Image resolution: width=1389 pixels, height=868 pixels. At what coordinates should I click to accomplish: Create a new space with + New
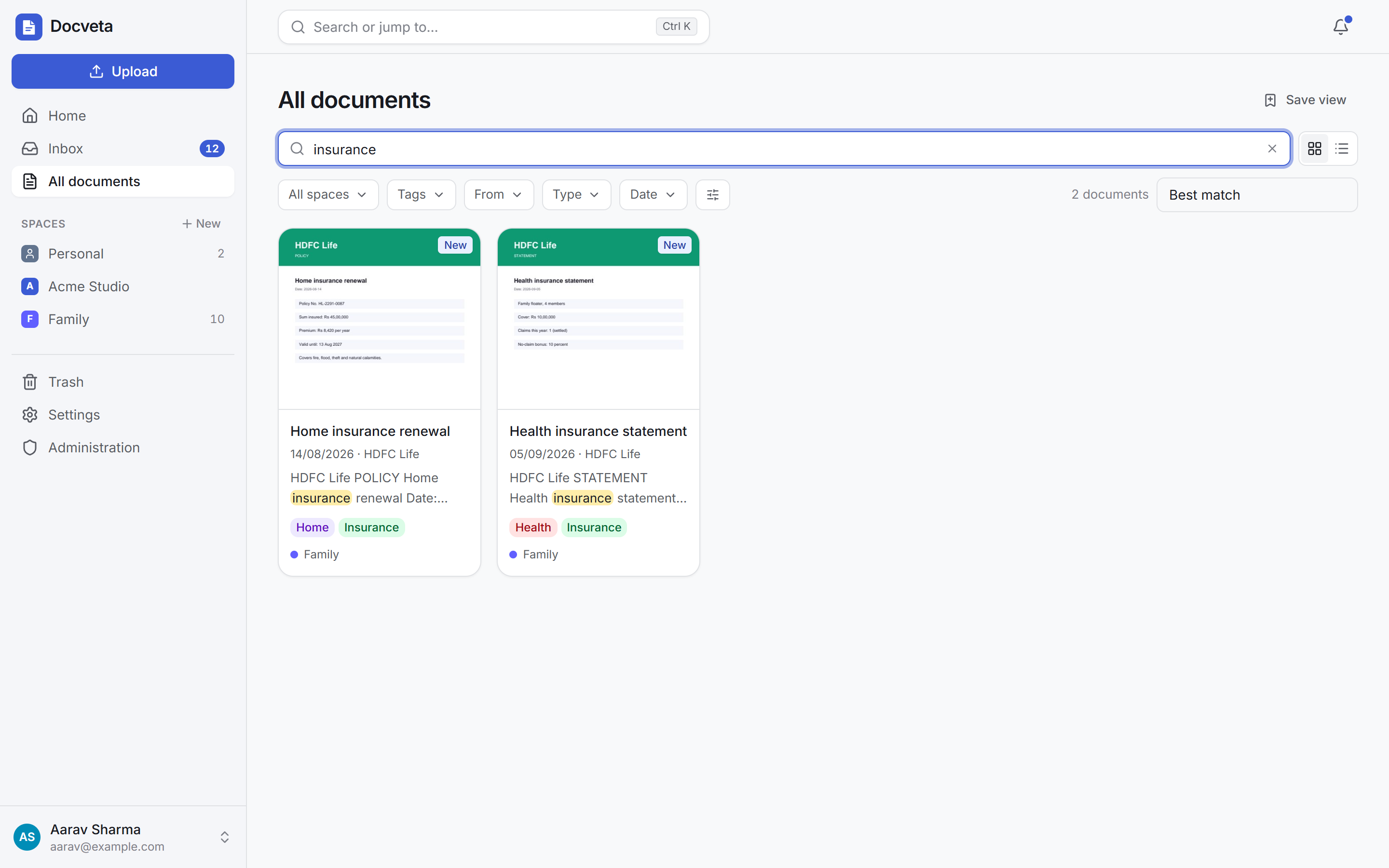(201, 223)
